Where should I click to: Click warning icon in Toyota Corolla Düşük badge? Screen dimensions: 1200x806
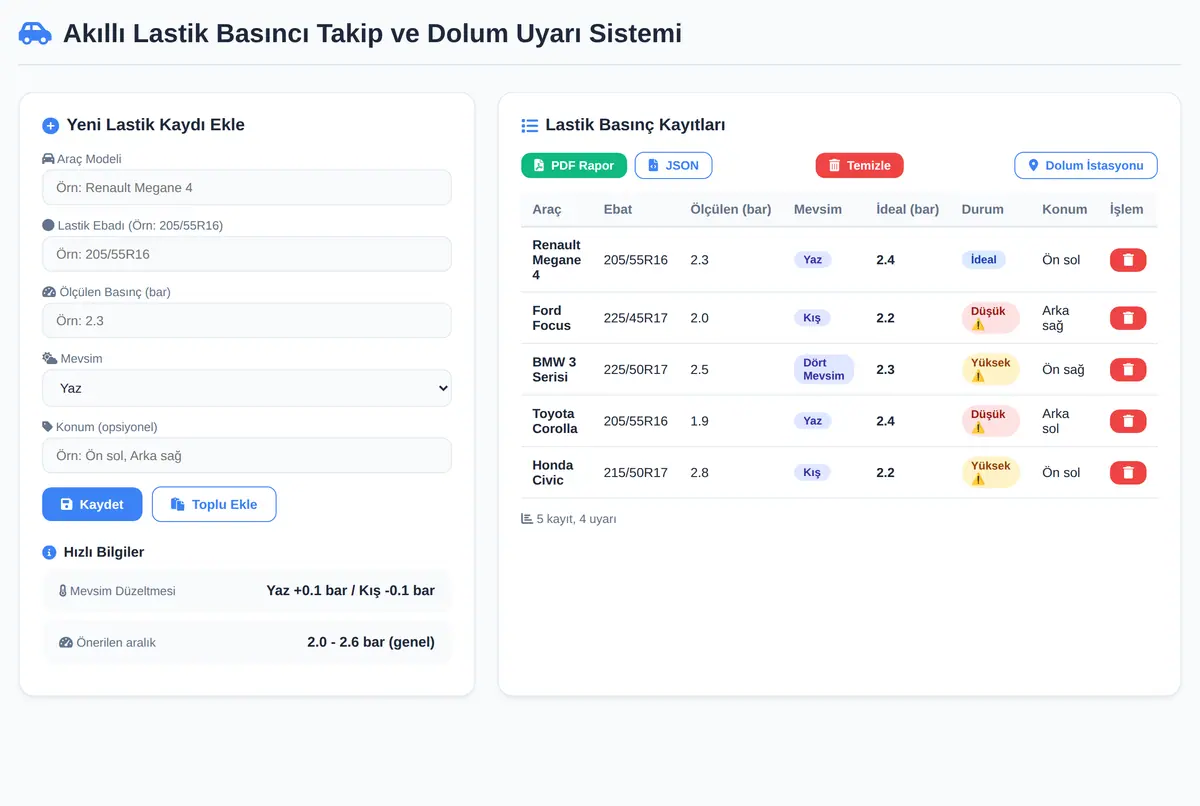click(x=978, y=428)
